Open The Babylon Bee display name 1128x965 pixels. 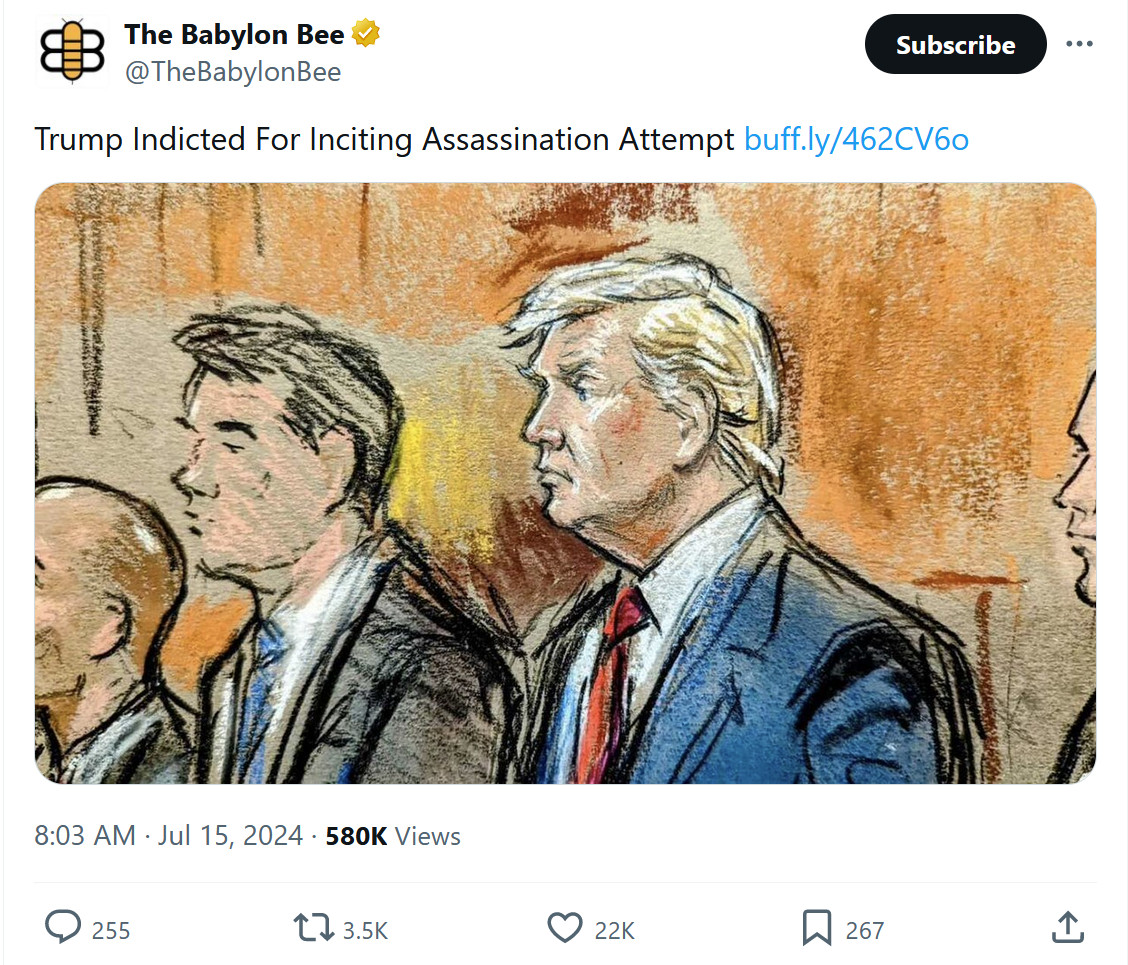pos(234,35)
